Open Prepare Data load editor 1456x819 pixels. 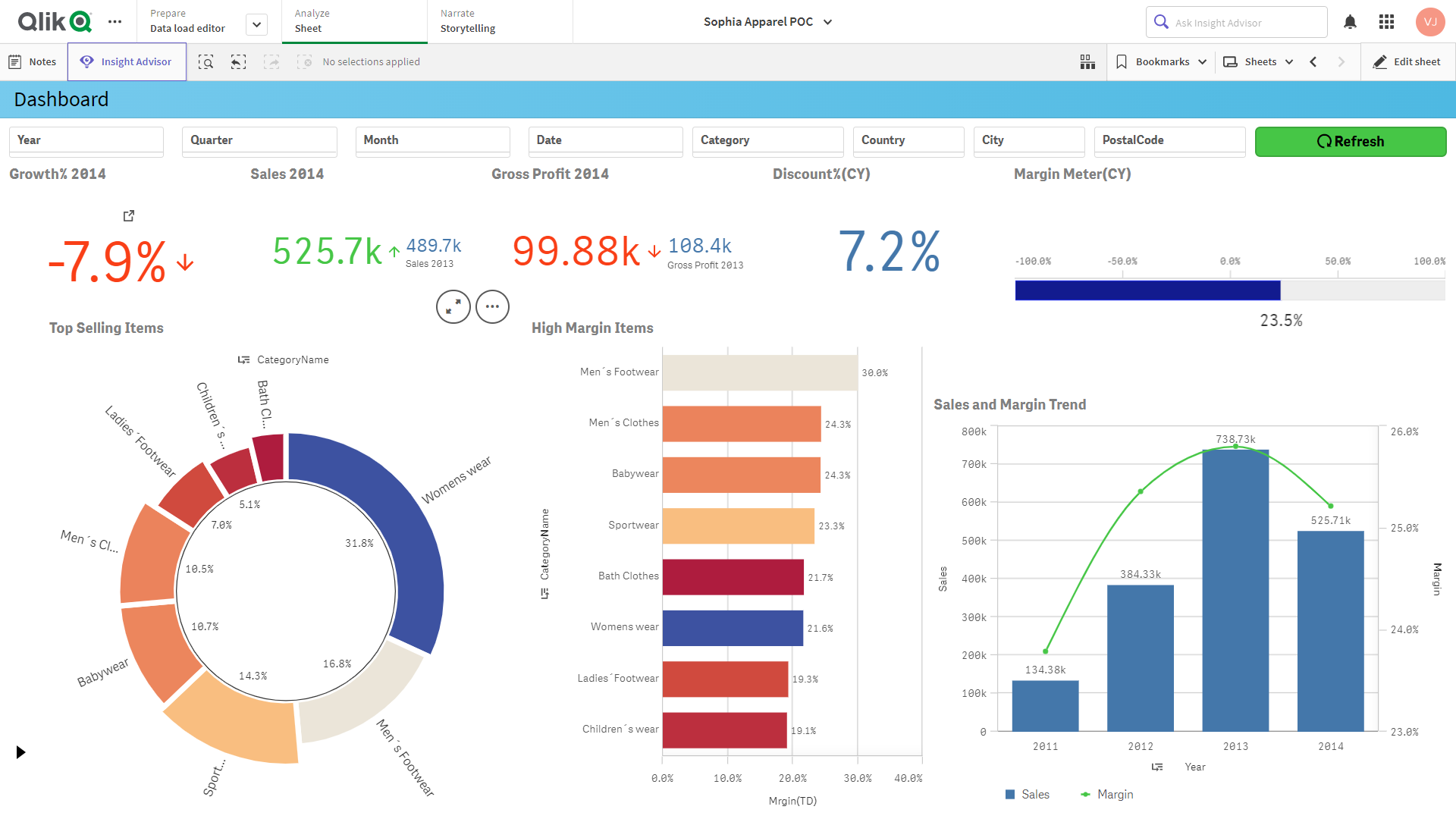click(x=187, y=21)
